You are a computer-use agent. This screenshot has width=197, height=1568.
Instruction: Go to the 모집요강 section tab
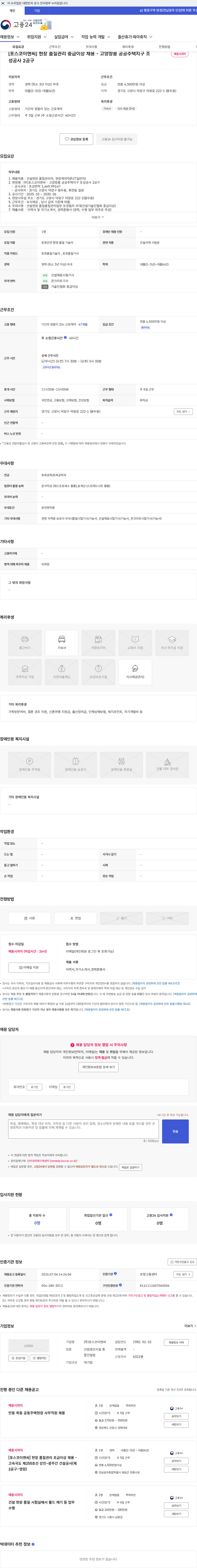pos(18,47)
